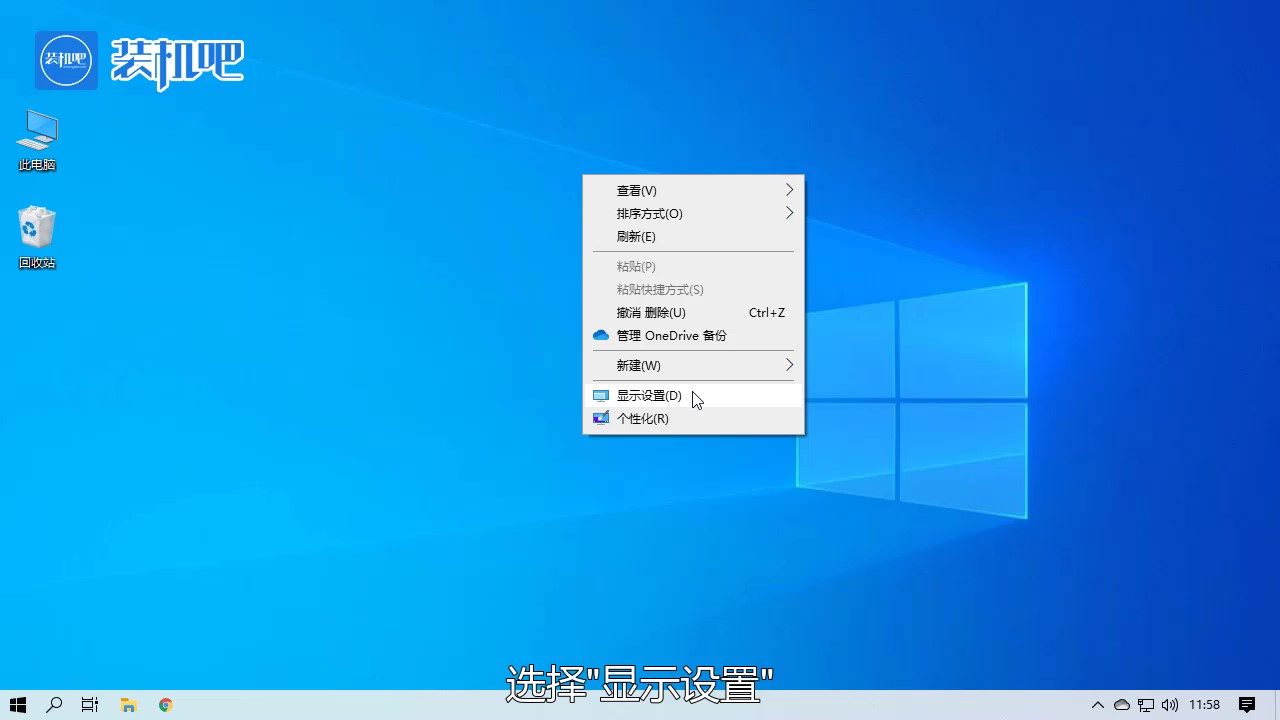
Task: Click the 装机吧 logo in top-left corner
Action: click(66, 60)
